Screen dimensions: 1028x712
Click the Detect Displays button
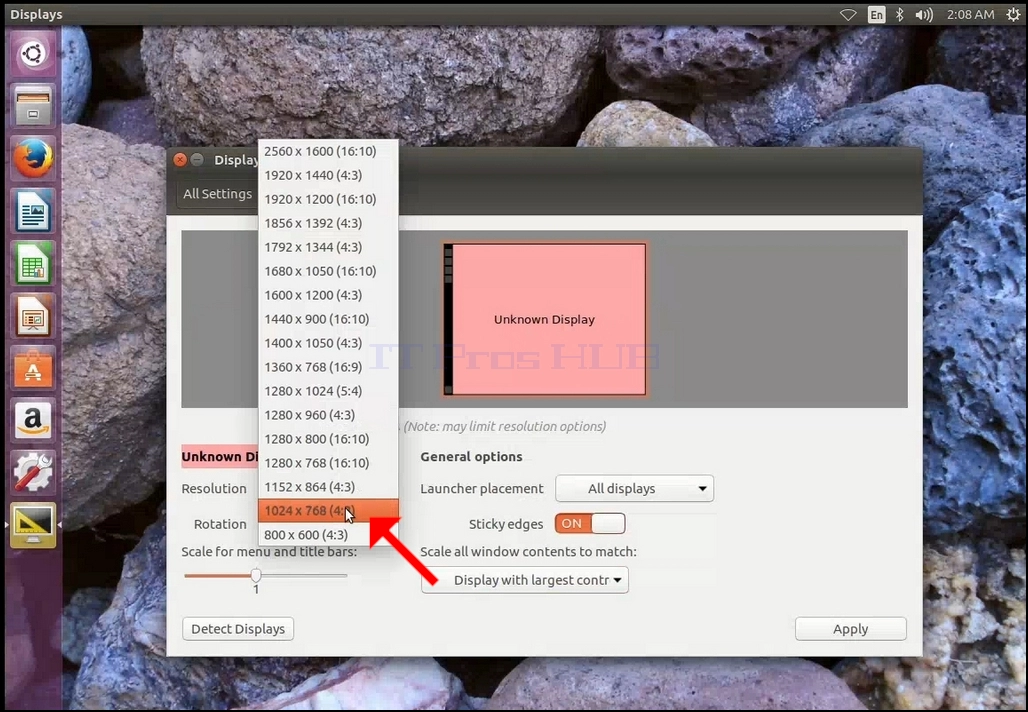tap(238, 629)
